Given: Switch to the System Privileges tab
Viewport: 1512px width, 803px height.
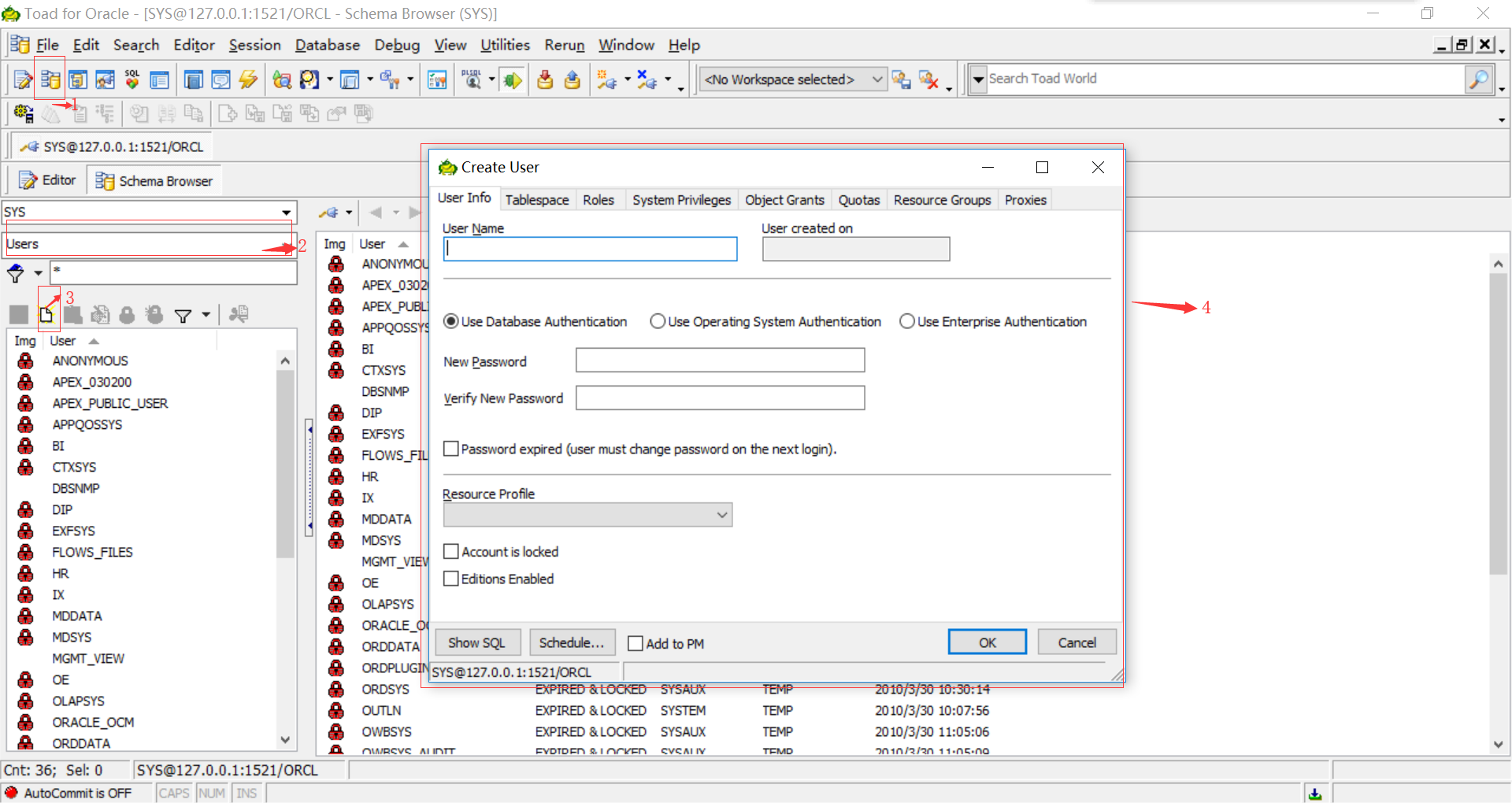Looking at the screenshot, I should click(681, 200).
